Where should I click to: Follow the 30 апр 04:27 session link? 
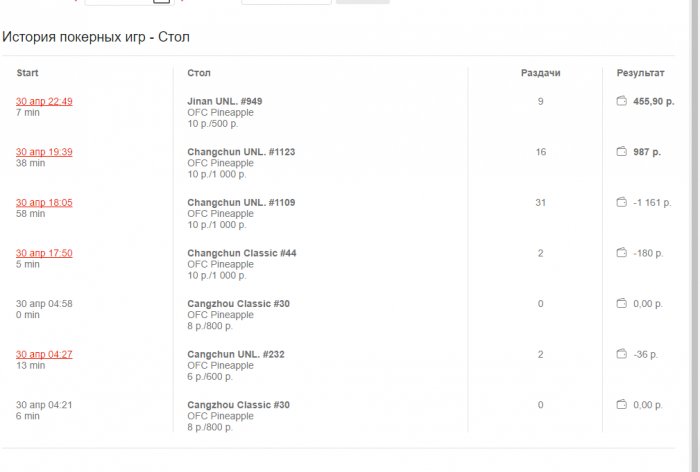coord(44,354)
